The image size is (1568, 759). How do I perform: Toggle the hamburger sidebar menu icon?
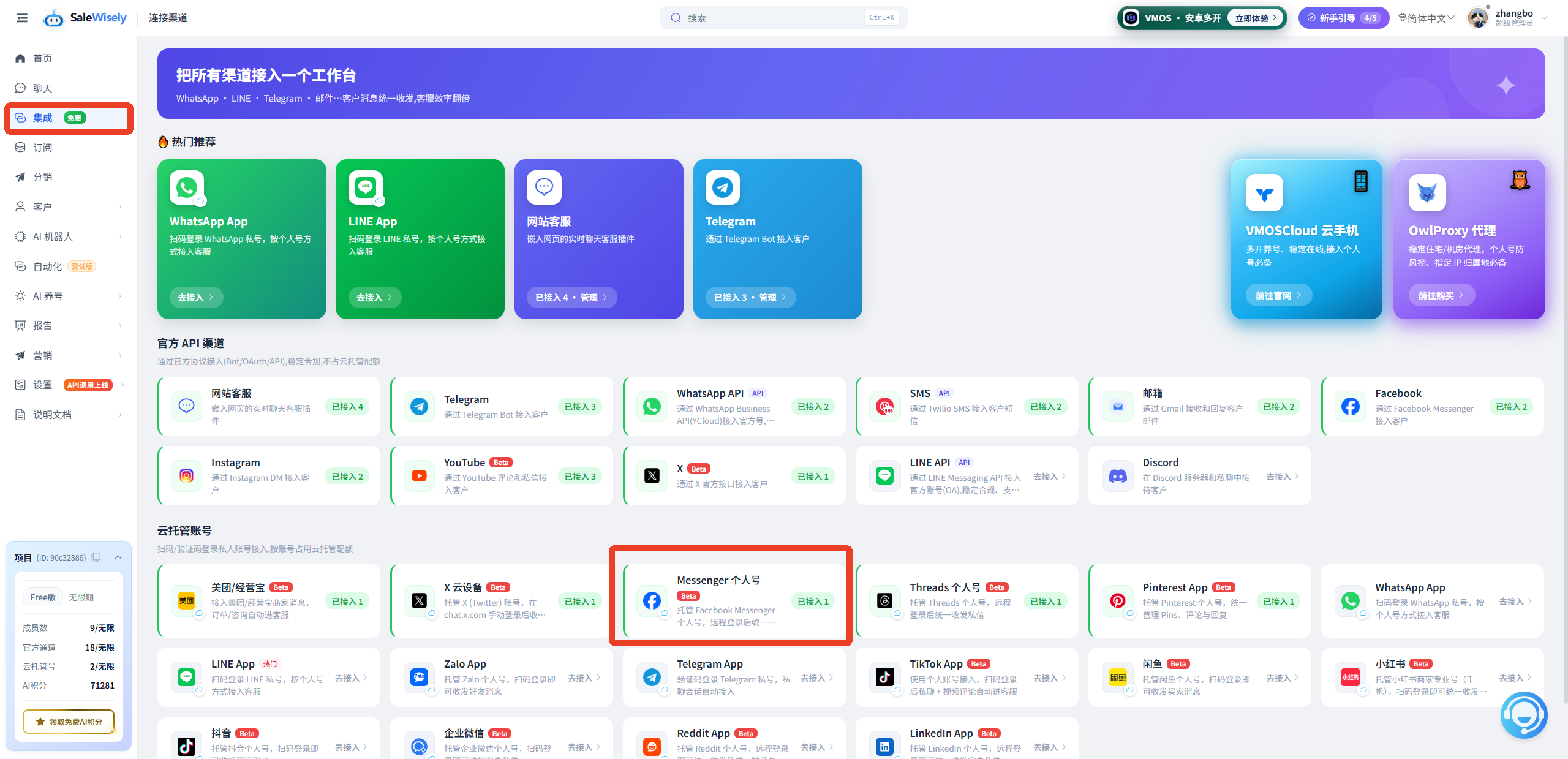click(x=22, y=18)
